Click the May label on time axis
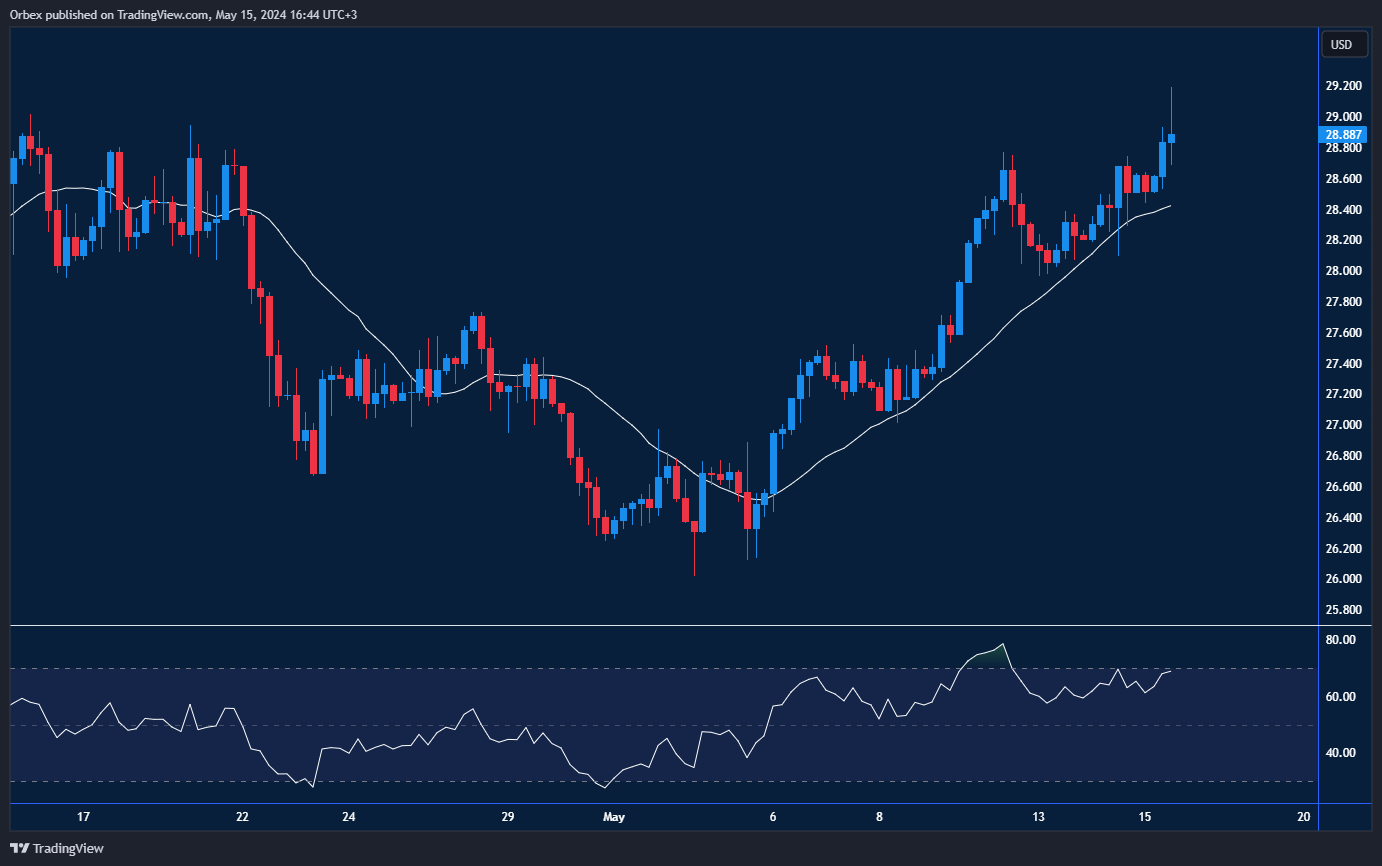Screen dimensions: 1382x866 [x=613, y=817]
